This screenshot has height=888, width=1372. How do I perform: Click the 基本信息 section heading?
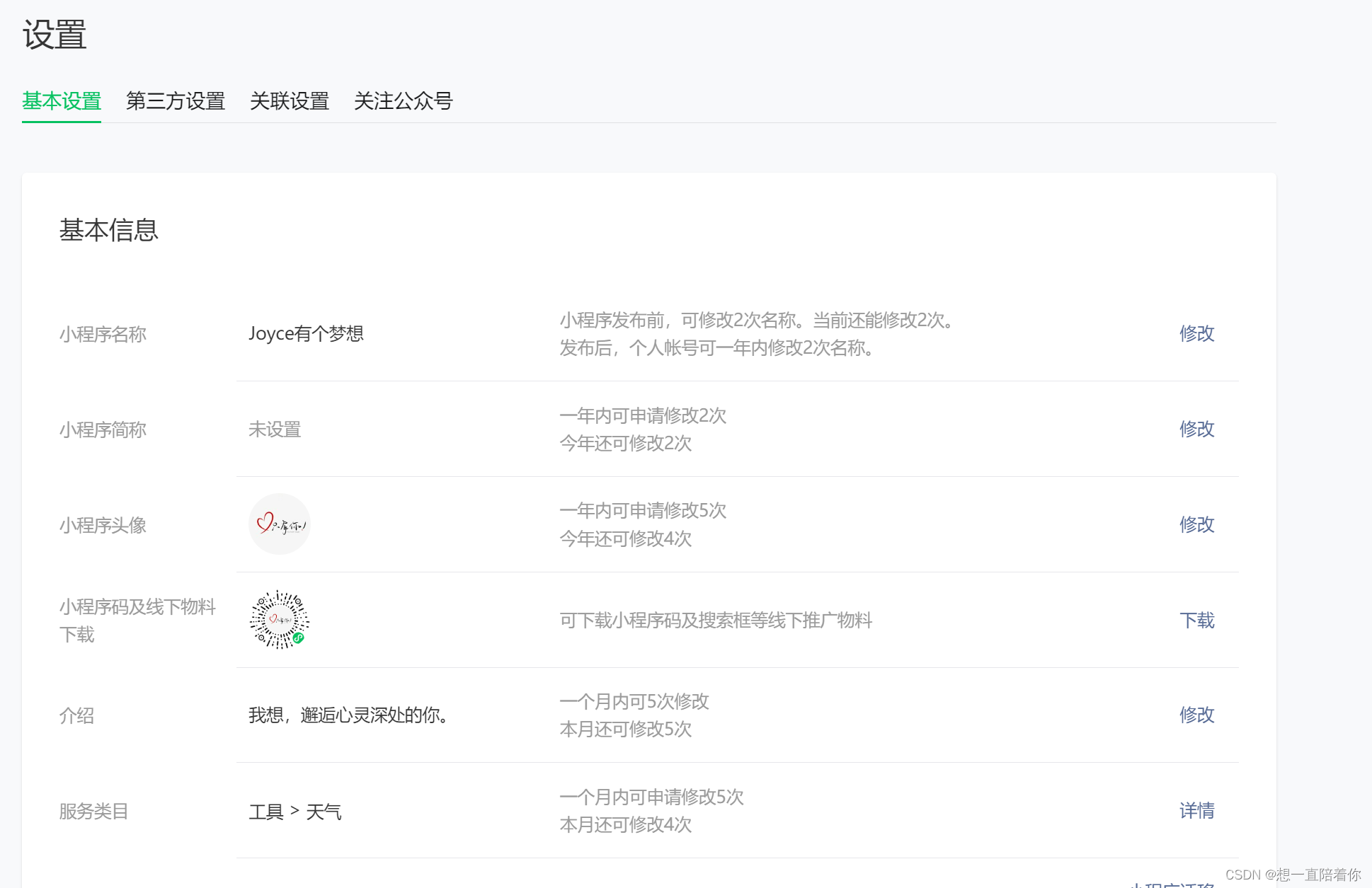(108, 230)
